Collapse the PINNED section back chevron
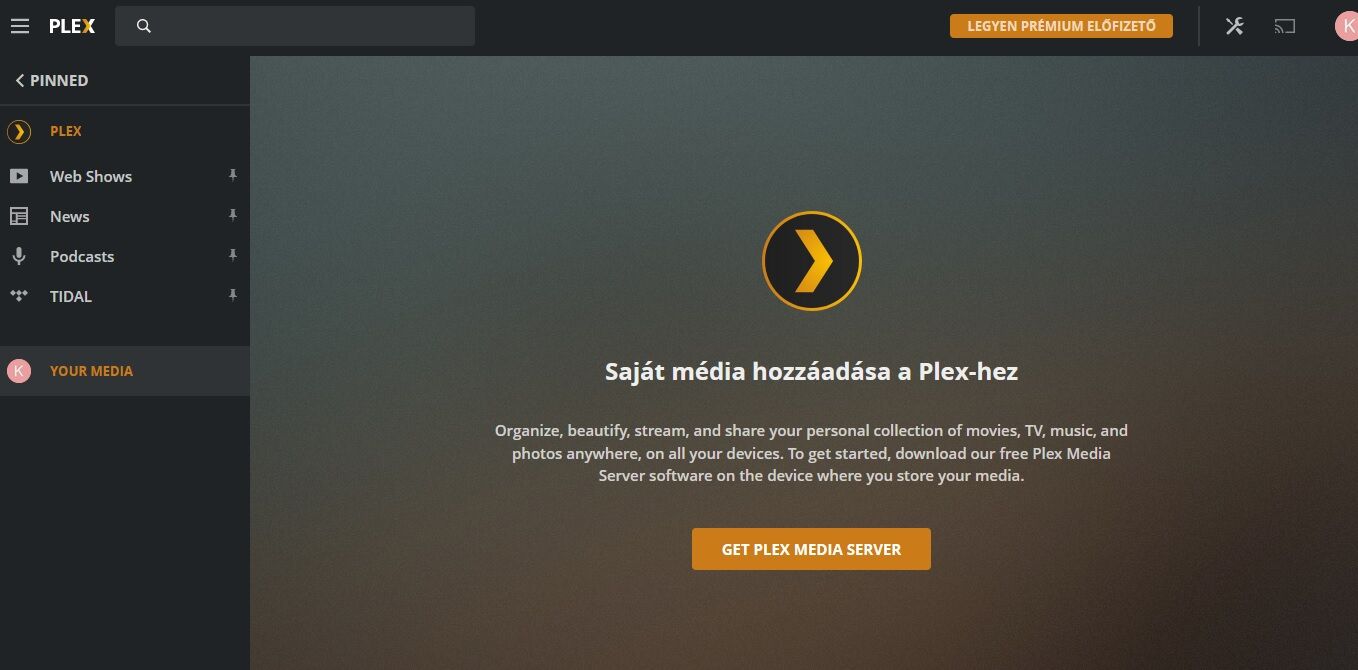The height and width of the screenshot is (670, 1358). coord(20,80)
